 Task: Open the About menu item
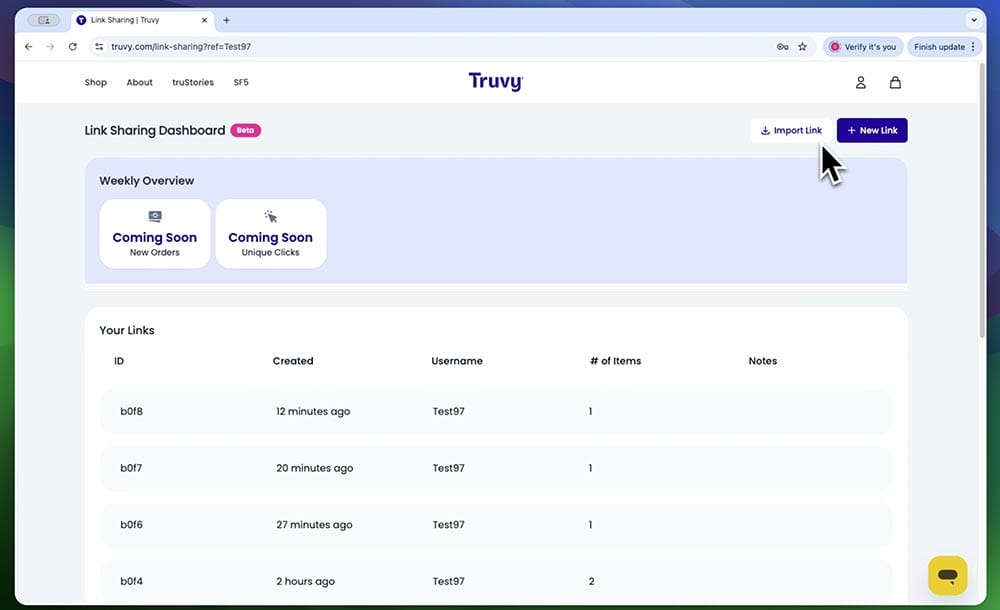point(139,82)
